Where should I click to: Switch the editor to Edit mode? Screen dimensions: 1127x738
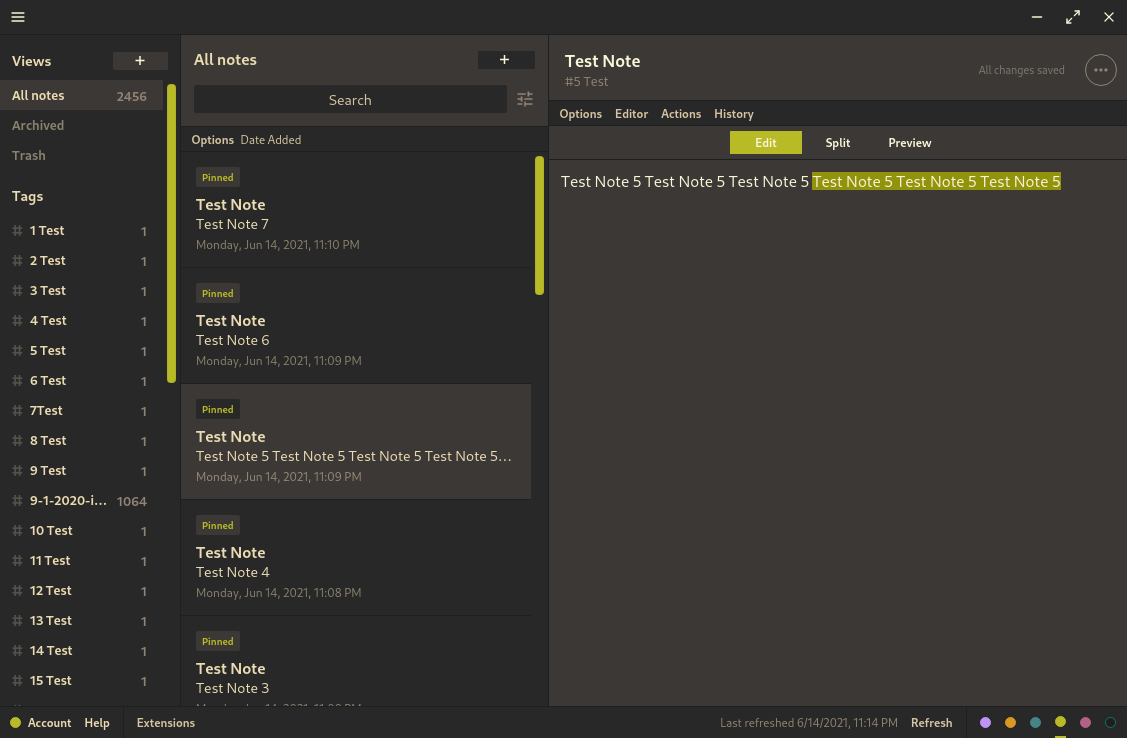pyautogui.click(x=765, y=143)
